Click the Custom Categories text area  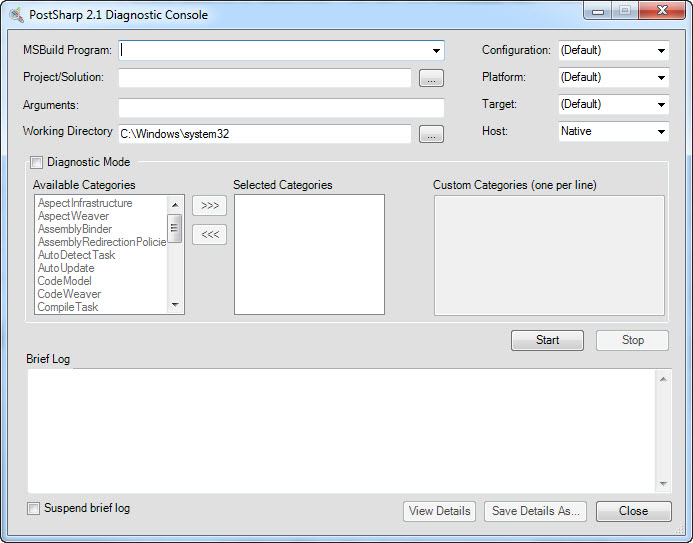pos(549,255)
